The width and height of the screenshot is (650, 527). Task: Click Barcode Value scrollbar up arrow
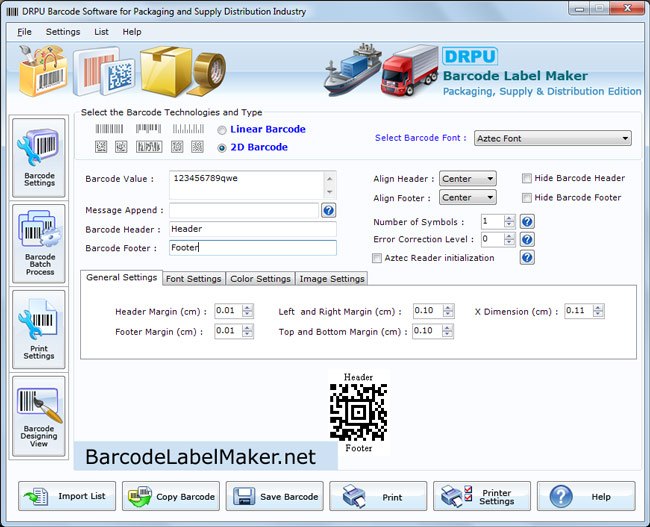(330, 179)
